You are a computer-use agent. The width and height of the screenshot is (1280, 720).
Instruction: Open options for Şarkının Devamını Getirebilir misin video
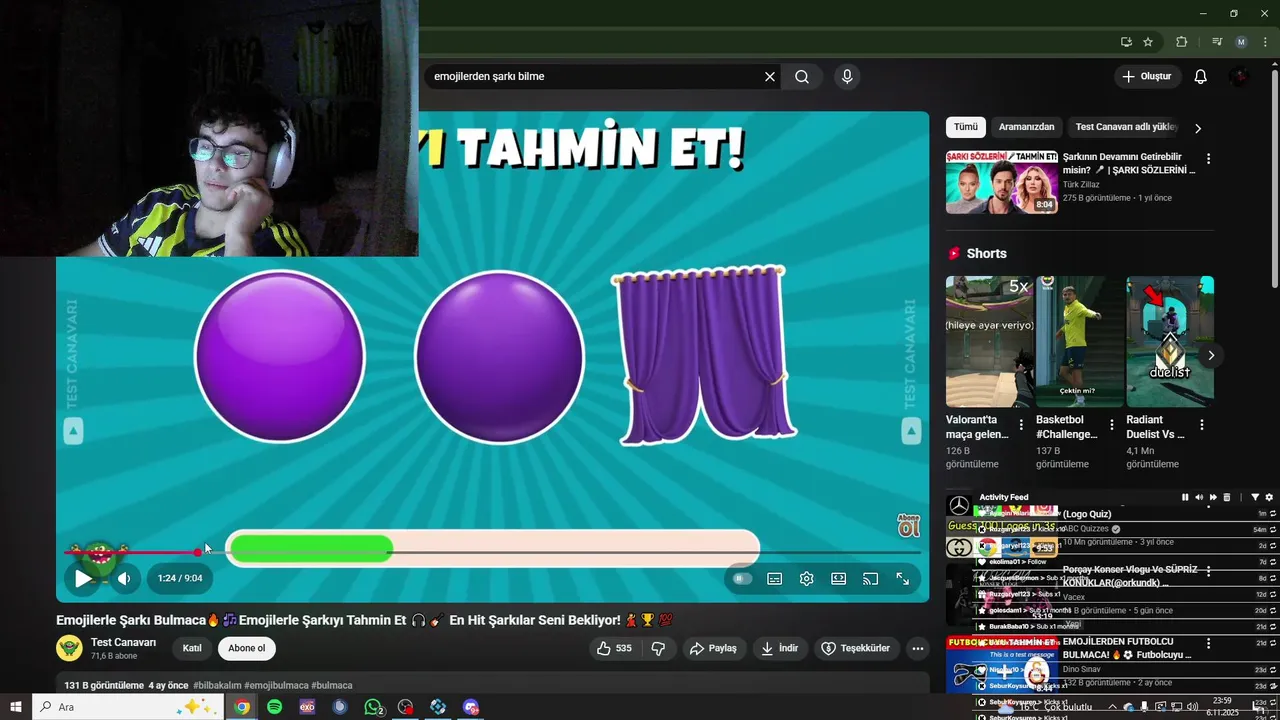[x=1208, y=159]
